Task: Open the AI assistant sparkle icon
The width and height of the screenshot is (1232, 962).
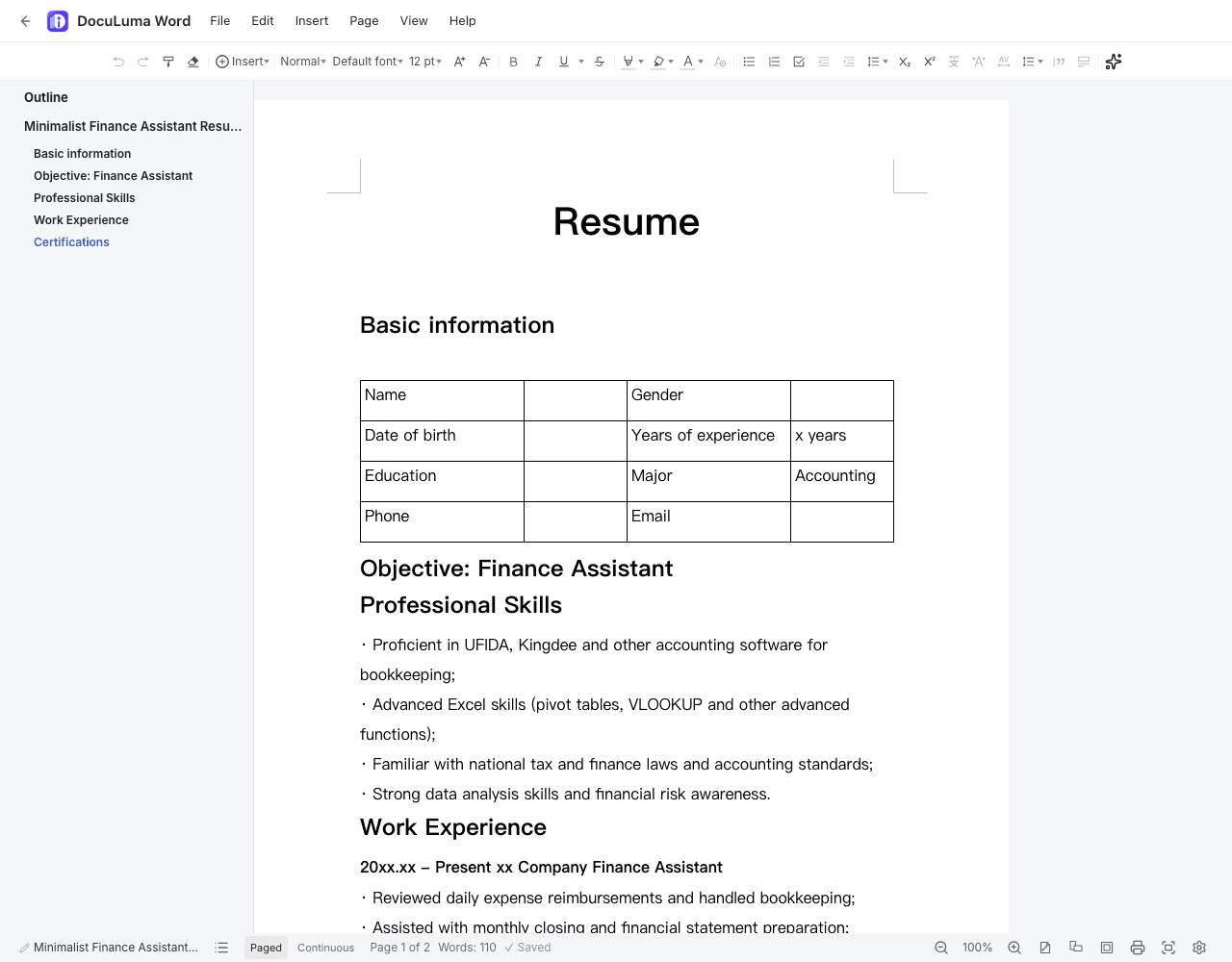Action: 1114,62
